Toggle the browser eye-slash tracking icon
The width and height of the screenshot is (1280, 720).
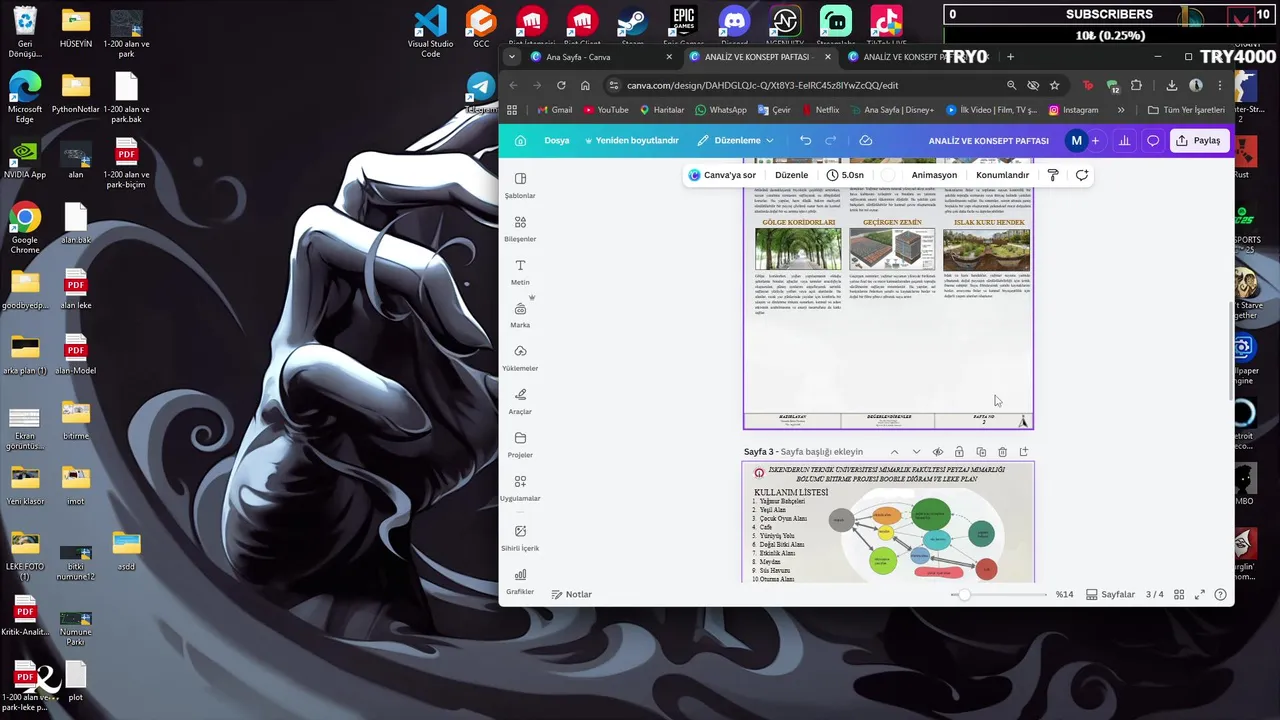[x=1033, y=85]
